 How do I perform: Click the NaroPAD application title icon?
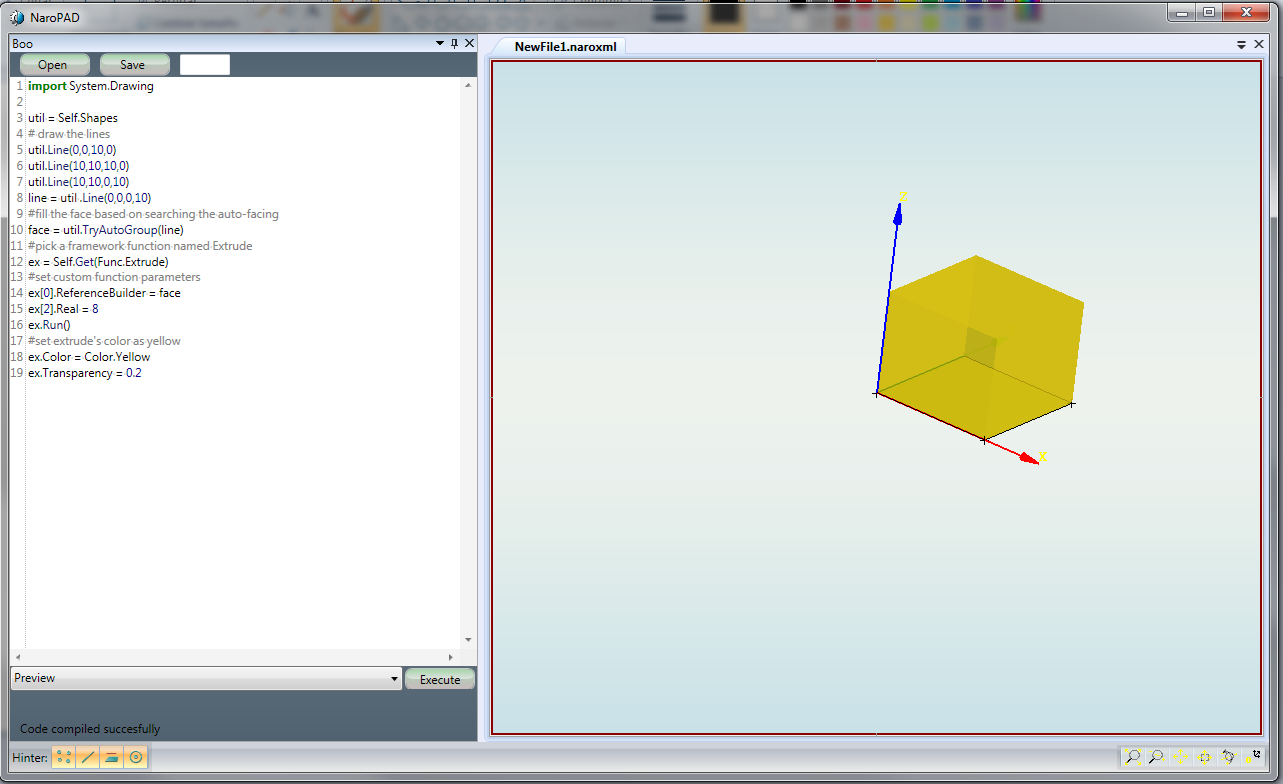pos(17,17)
